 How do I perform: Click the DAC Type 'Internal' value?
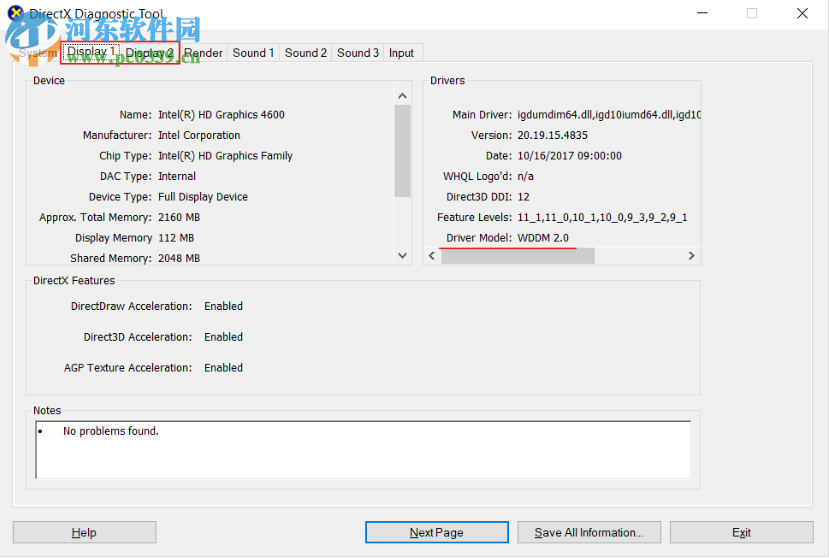point(177,176)
